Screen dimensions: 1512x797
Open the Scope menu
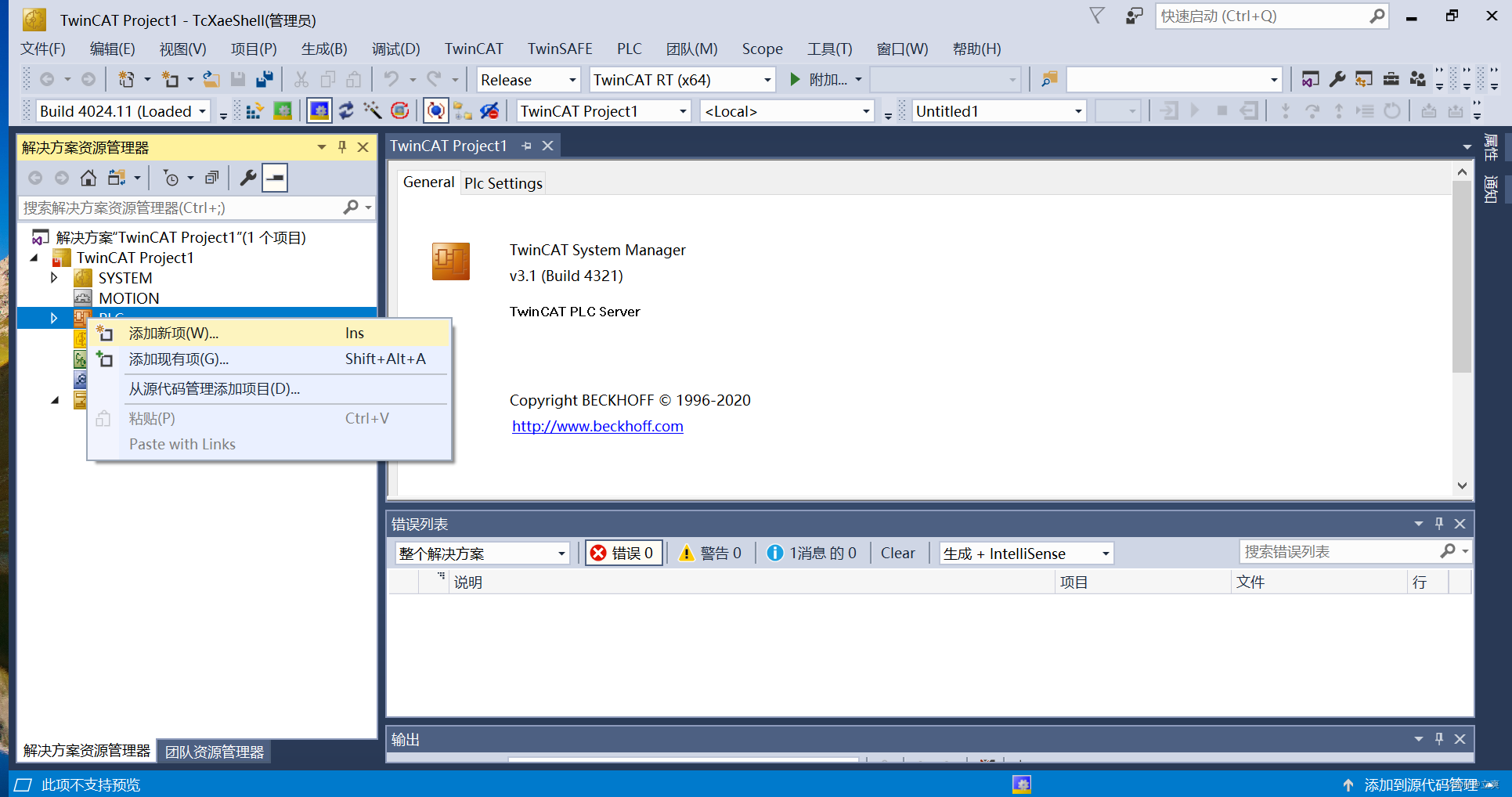pos(763,49)
